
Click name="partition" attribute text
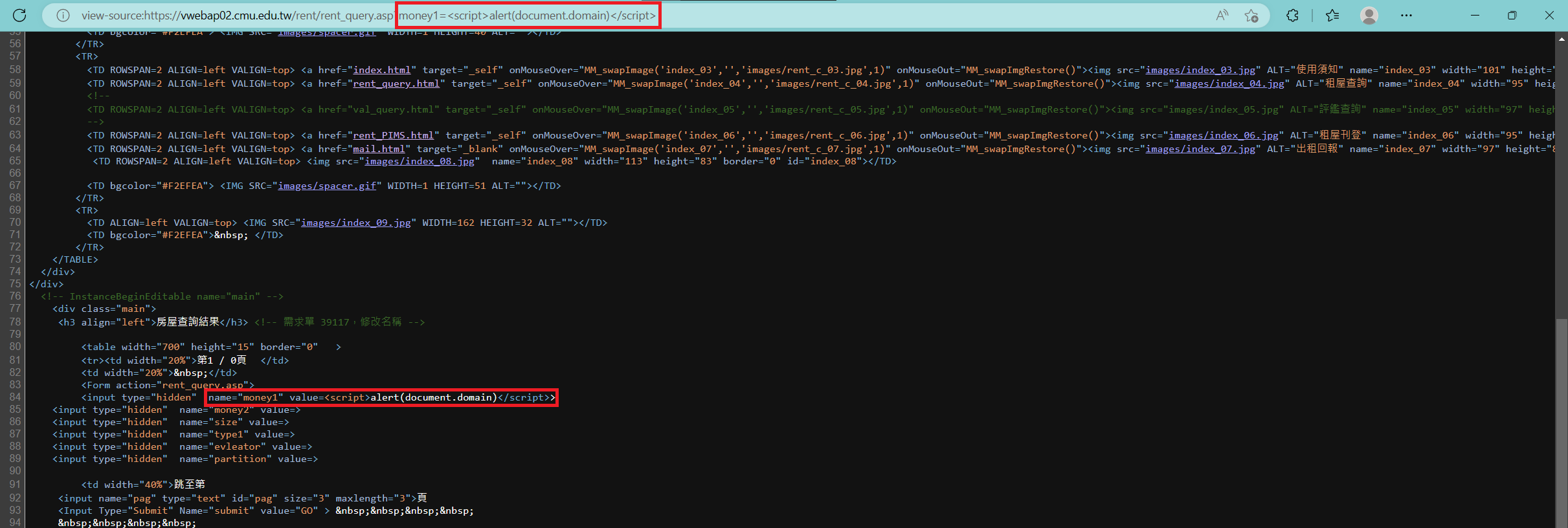(x=226, y=459)
